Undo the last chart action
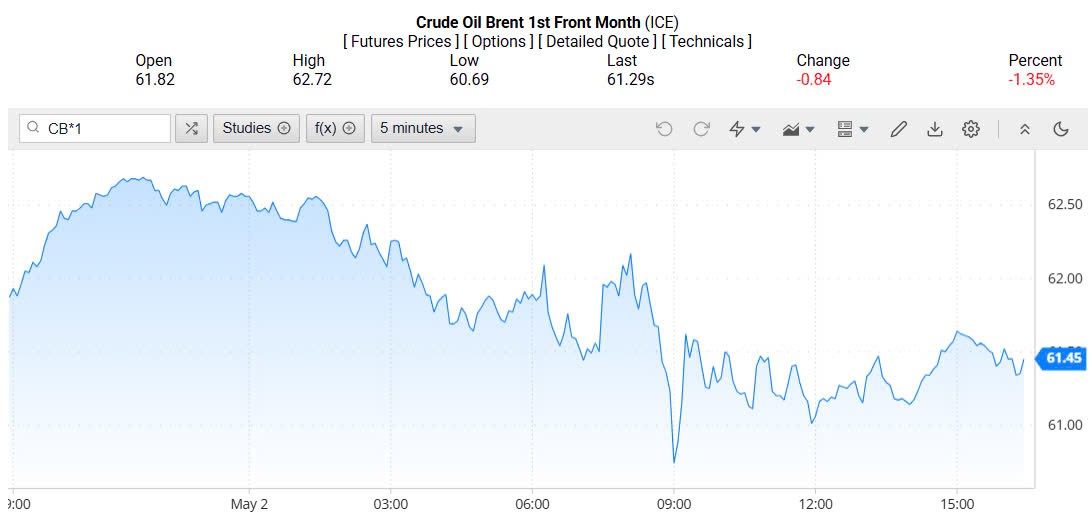Image resolution: width=1092 pixels, height=513 pixels. [x=664, y=129]
